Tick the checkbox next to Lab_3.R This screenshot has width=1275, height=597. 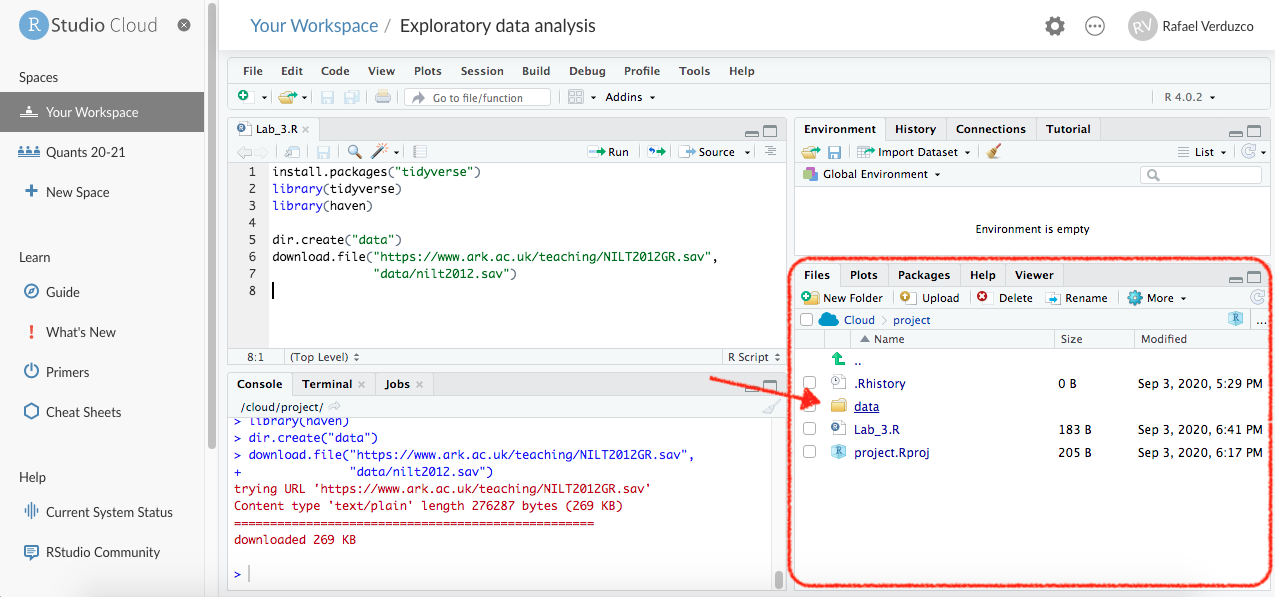click(810, 430)
